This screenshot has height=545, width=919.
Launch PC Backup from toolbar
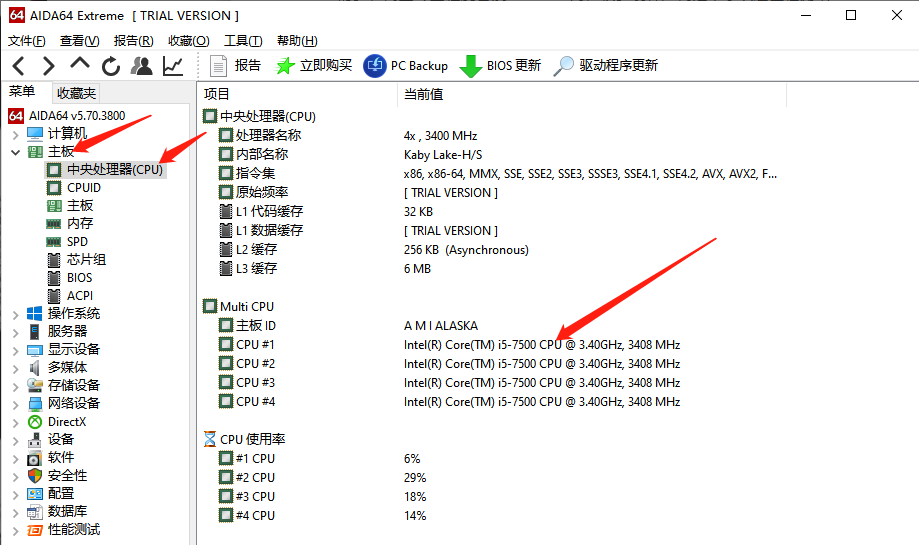[x=406, y=66]
